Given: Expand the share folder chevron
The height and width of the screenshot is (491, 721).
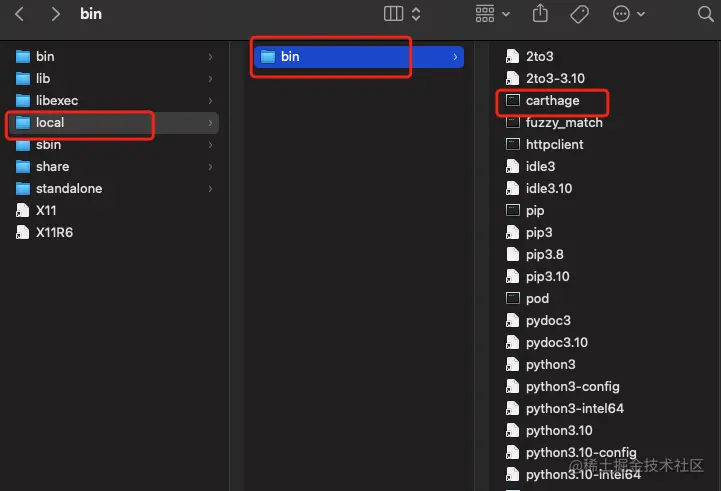Looking at the screenshot, I should (210, 167).
